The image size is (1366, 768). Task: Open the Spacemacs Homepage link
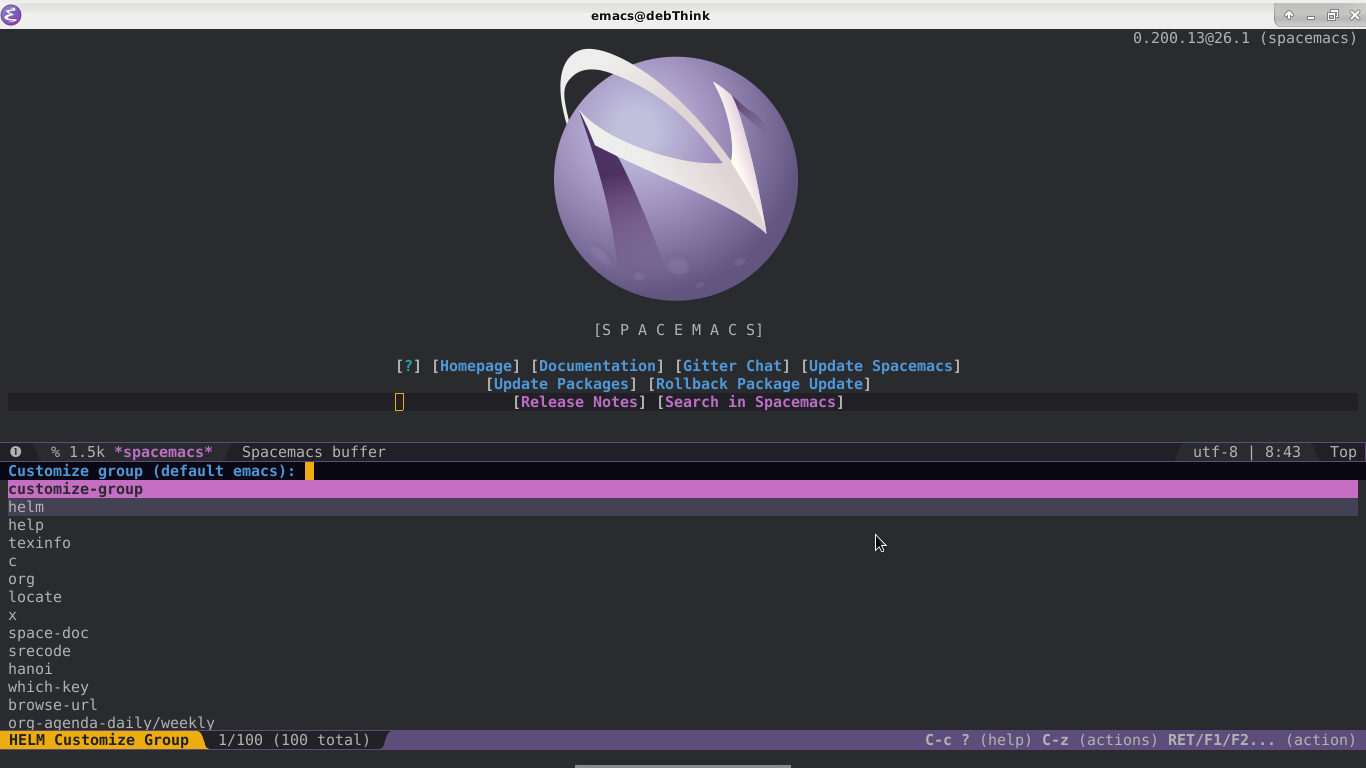coord(476,366)
